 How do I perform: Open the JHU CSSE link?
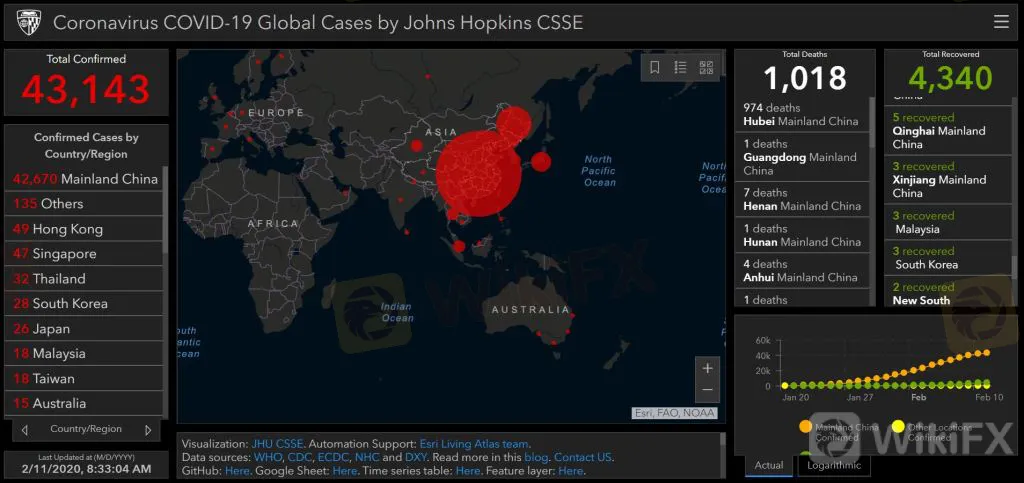[x=276, y=444]
